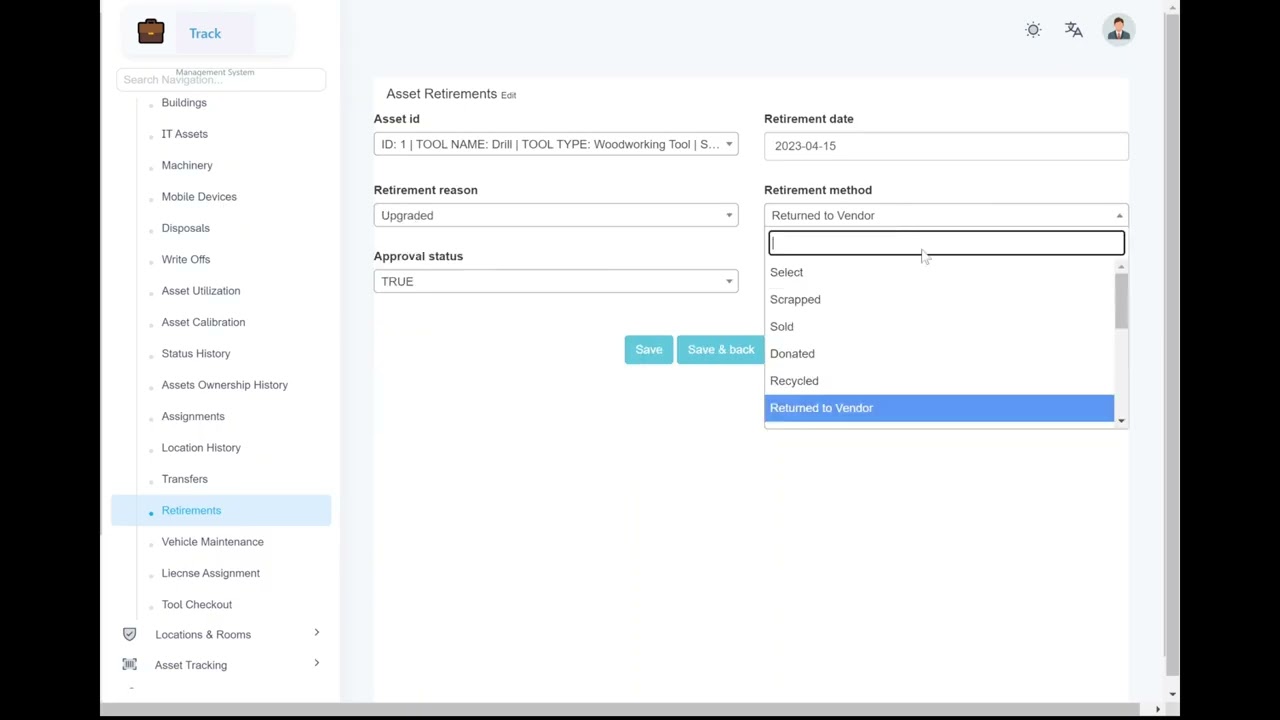Viewport: 1280px width, 720px height.
Task: Open the Retirement reason dropdown
Action: (556, 216)
